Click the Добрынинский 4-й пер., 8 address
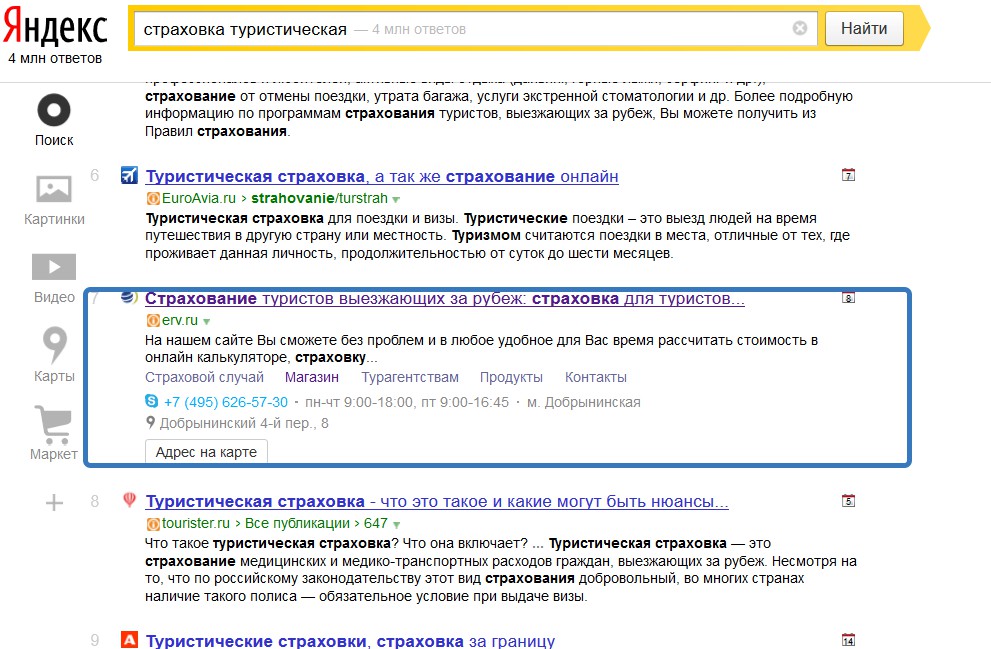This screenshot has height=649, width=991. tap(244, 423)
